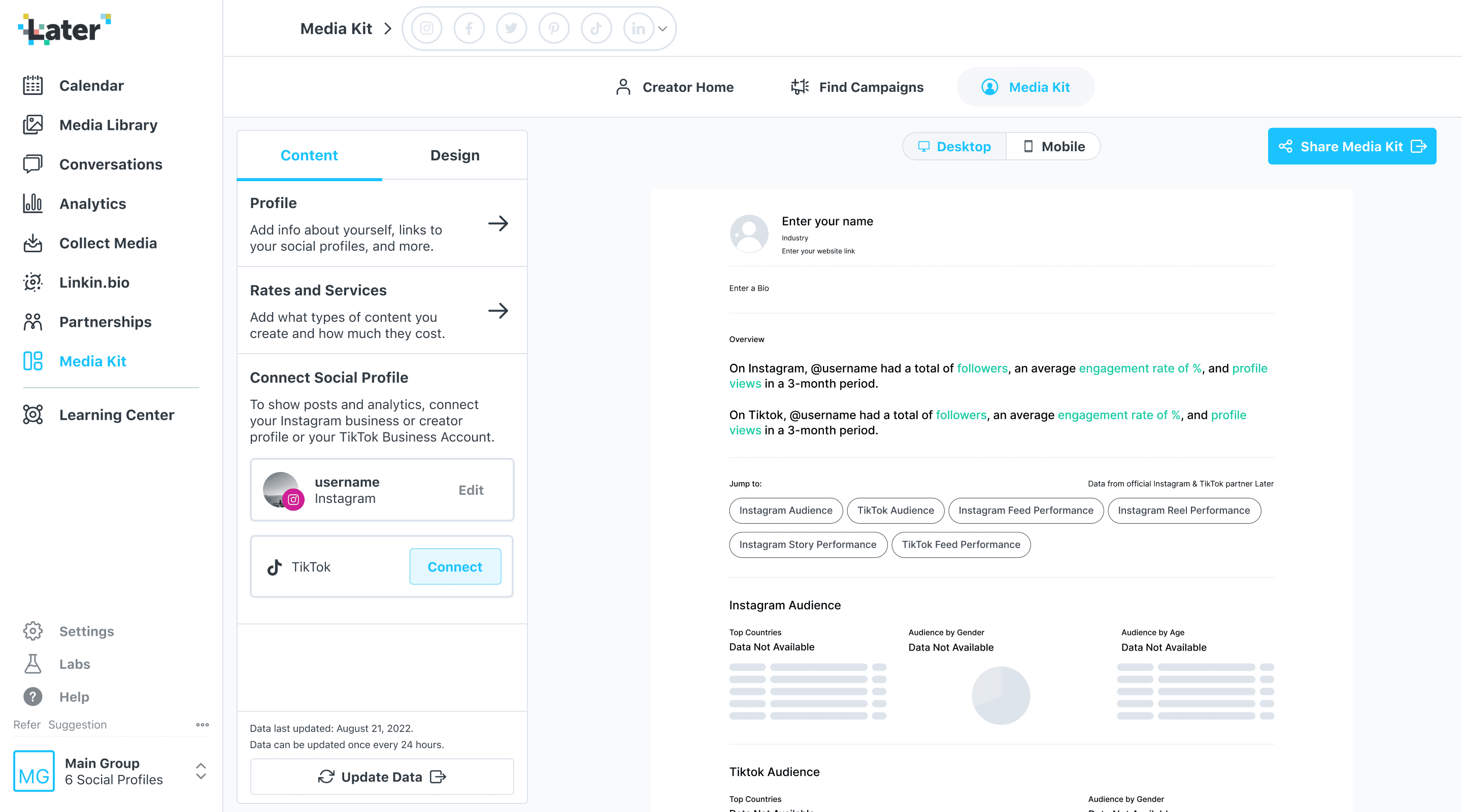The image size is (1462, 812).
Task: Expand the Main Group switcher
Action: (201, 770)
